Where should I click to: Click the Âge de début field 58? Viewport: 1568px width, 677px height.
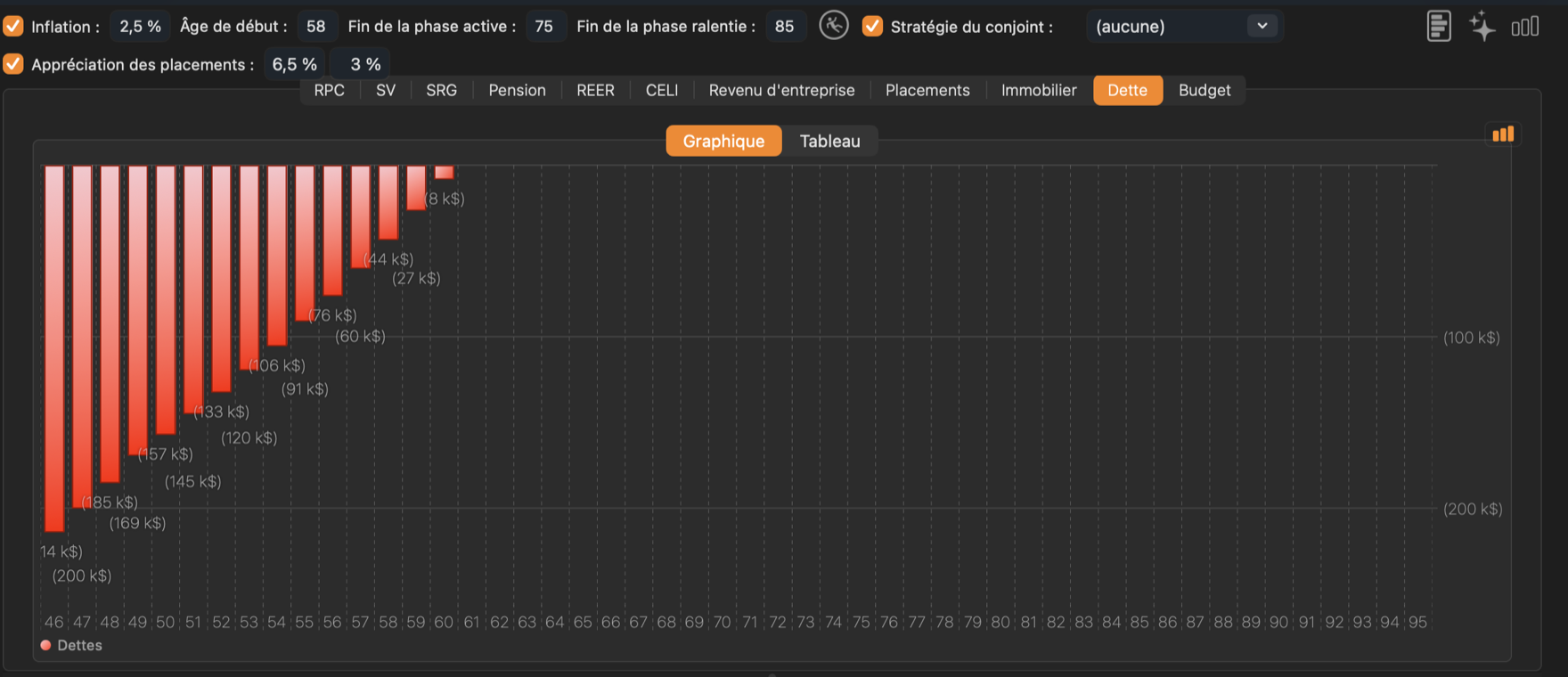[x=316, y=26]
